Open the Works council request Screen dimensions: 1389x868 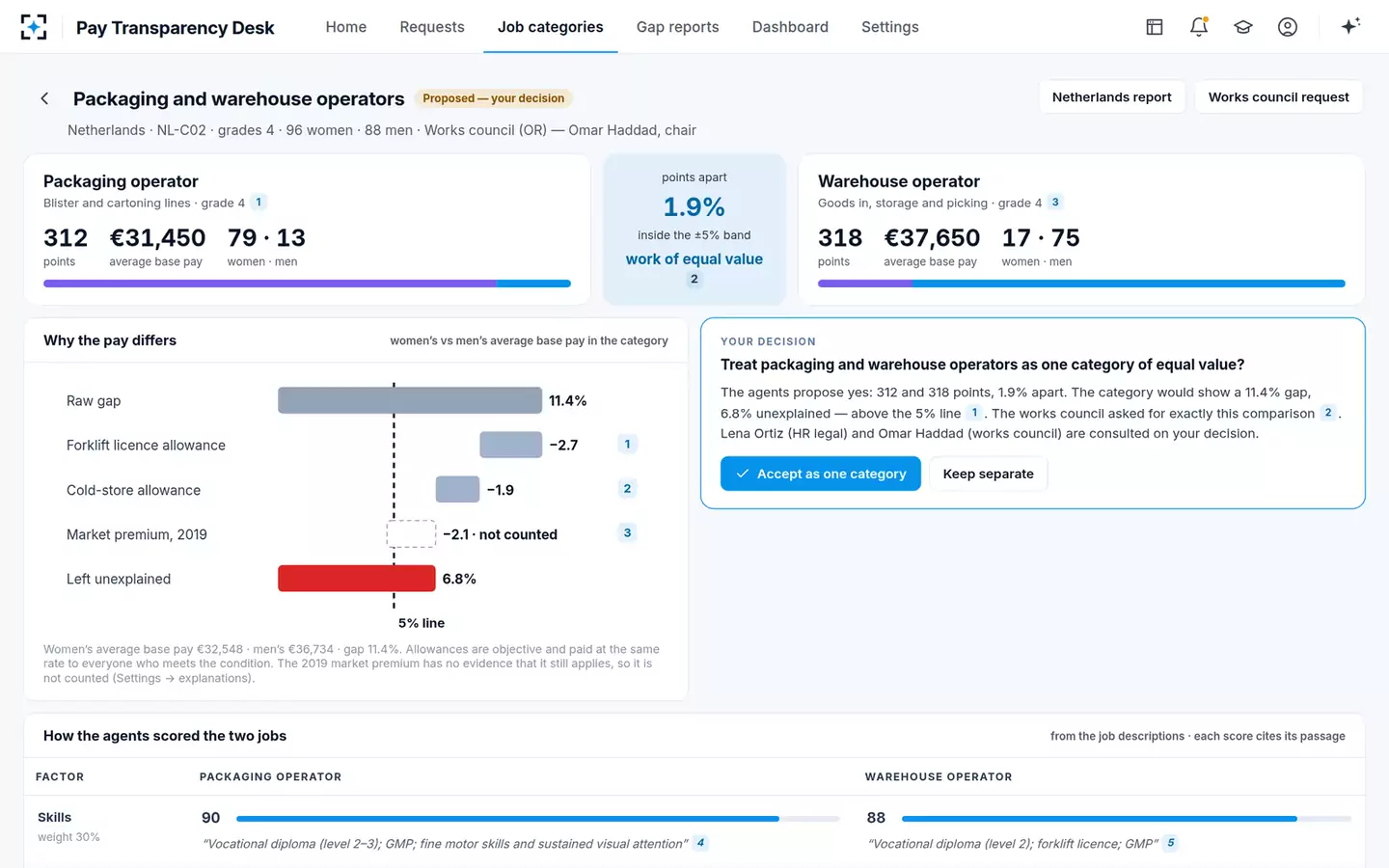click(x=1279, y=97)
